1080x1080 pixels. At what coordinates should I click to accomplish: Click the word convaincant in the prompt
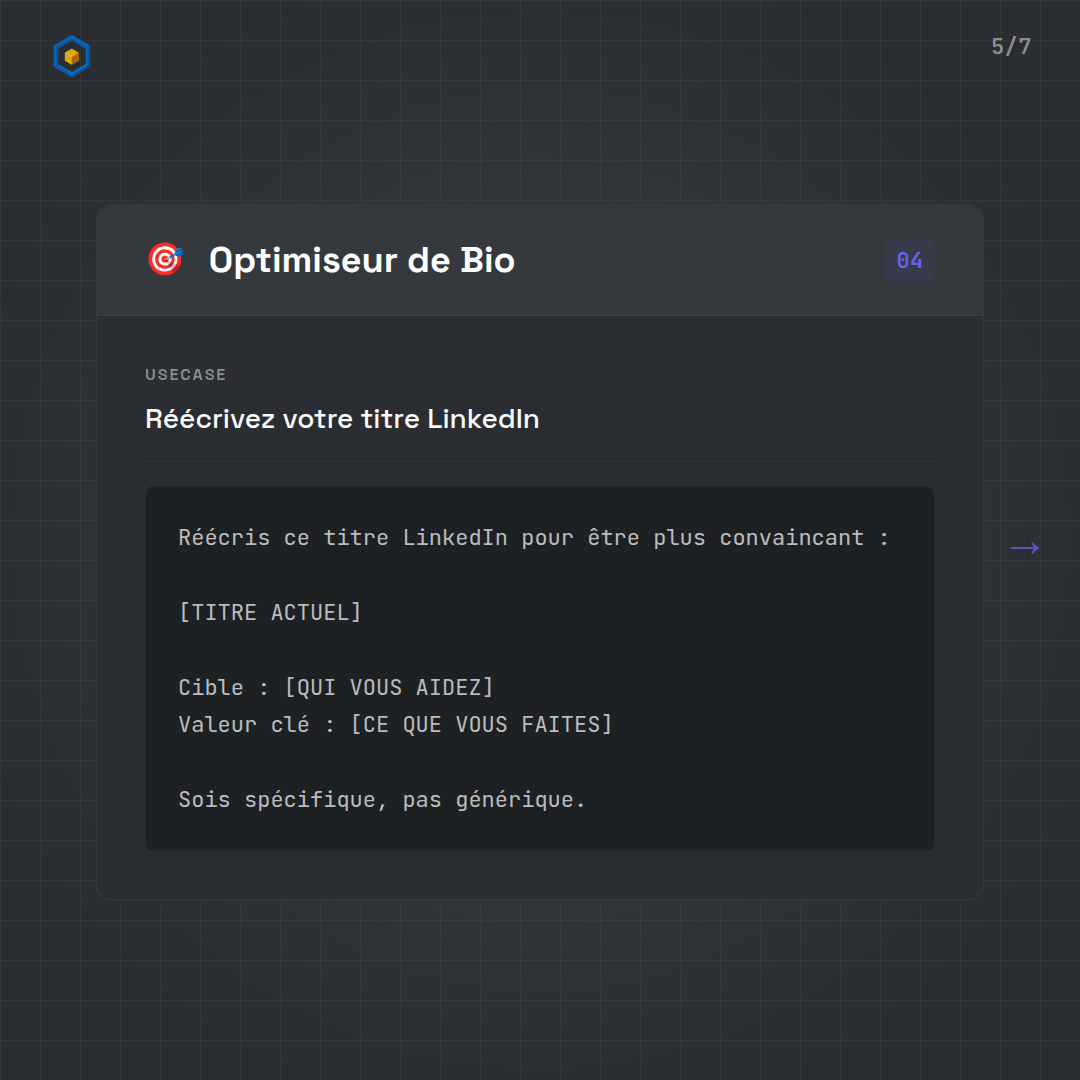pyautogui.click(x=791, y=538)
